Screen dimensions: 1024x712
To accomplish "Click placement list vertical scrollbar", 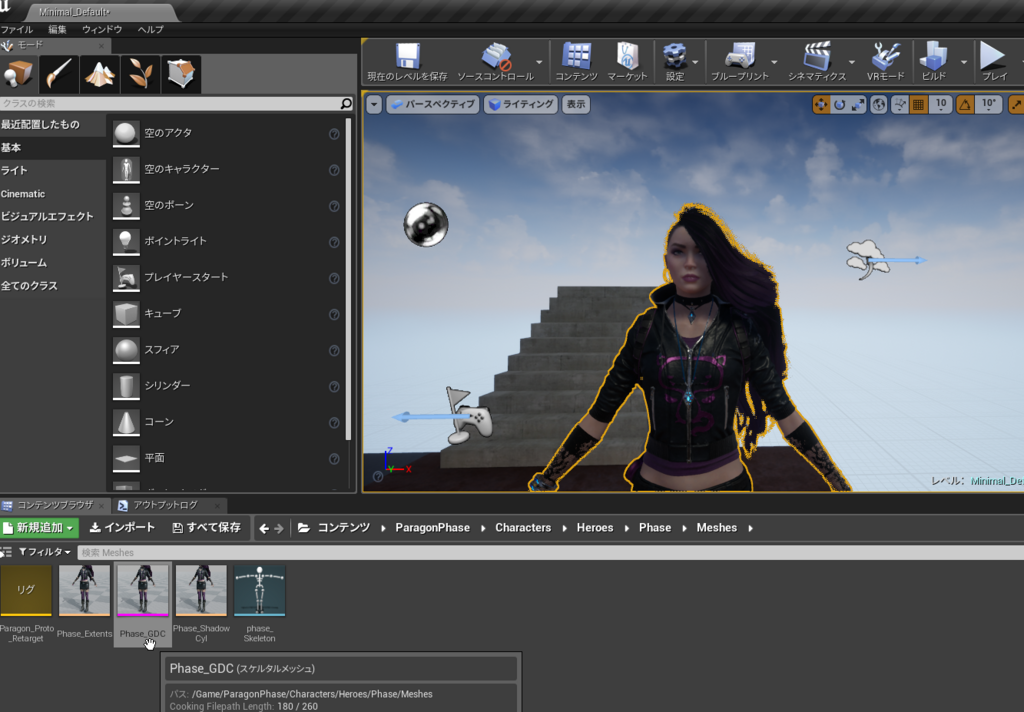I will [x=348, y=280].
